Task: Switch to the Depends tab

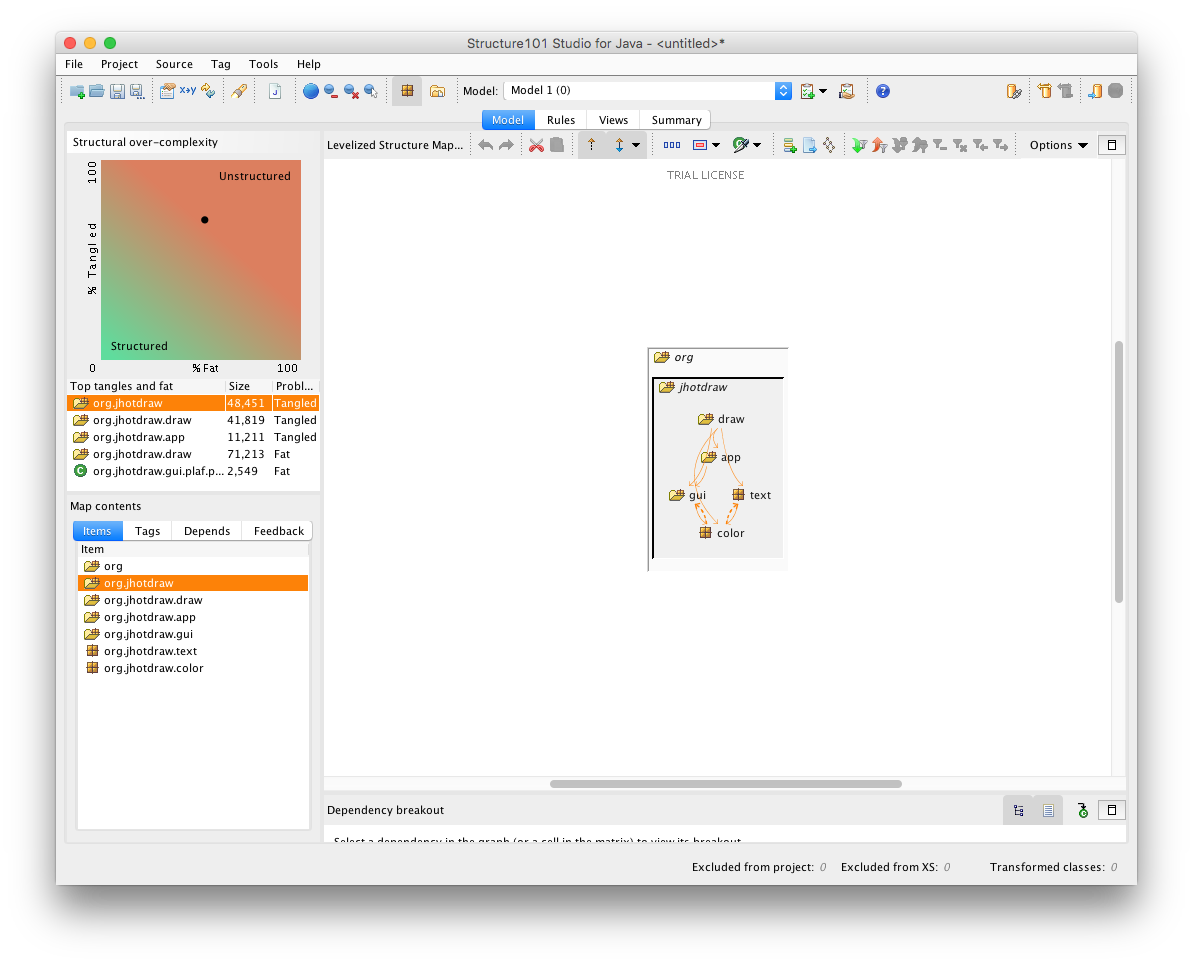Action: (x=207, y=531)
